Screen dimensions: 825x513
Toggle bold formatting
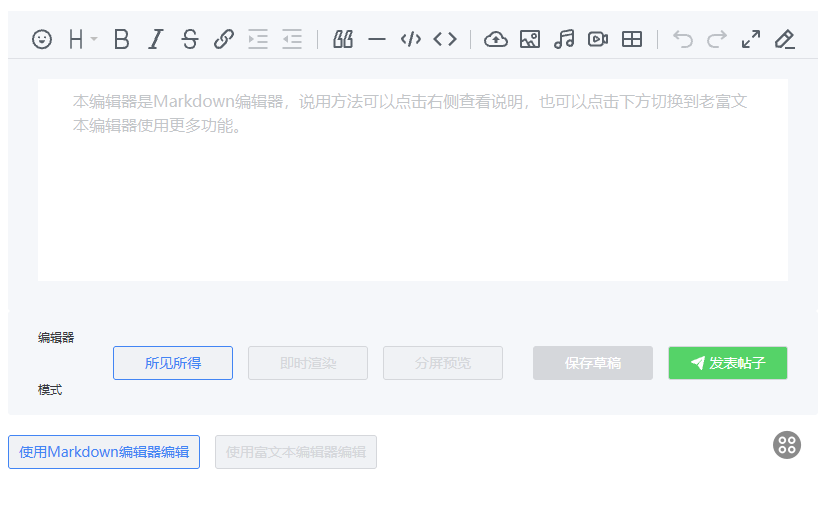click(x=122, y=39)
